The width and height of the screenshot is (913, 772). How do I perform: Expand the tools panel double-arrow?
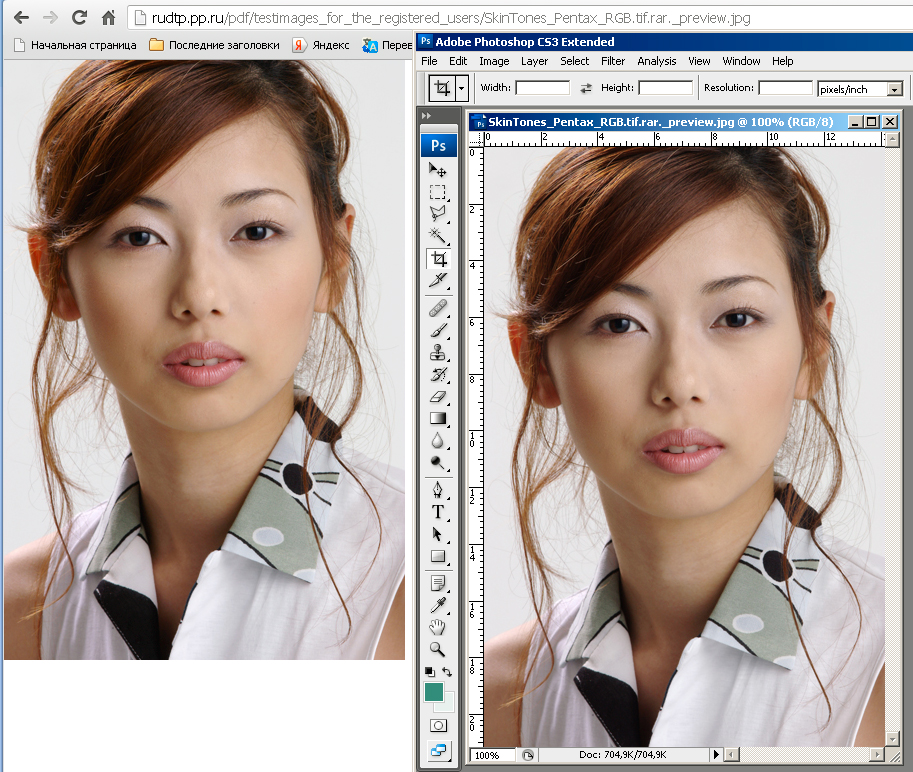[x=427, y=116]
